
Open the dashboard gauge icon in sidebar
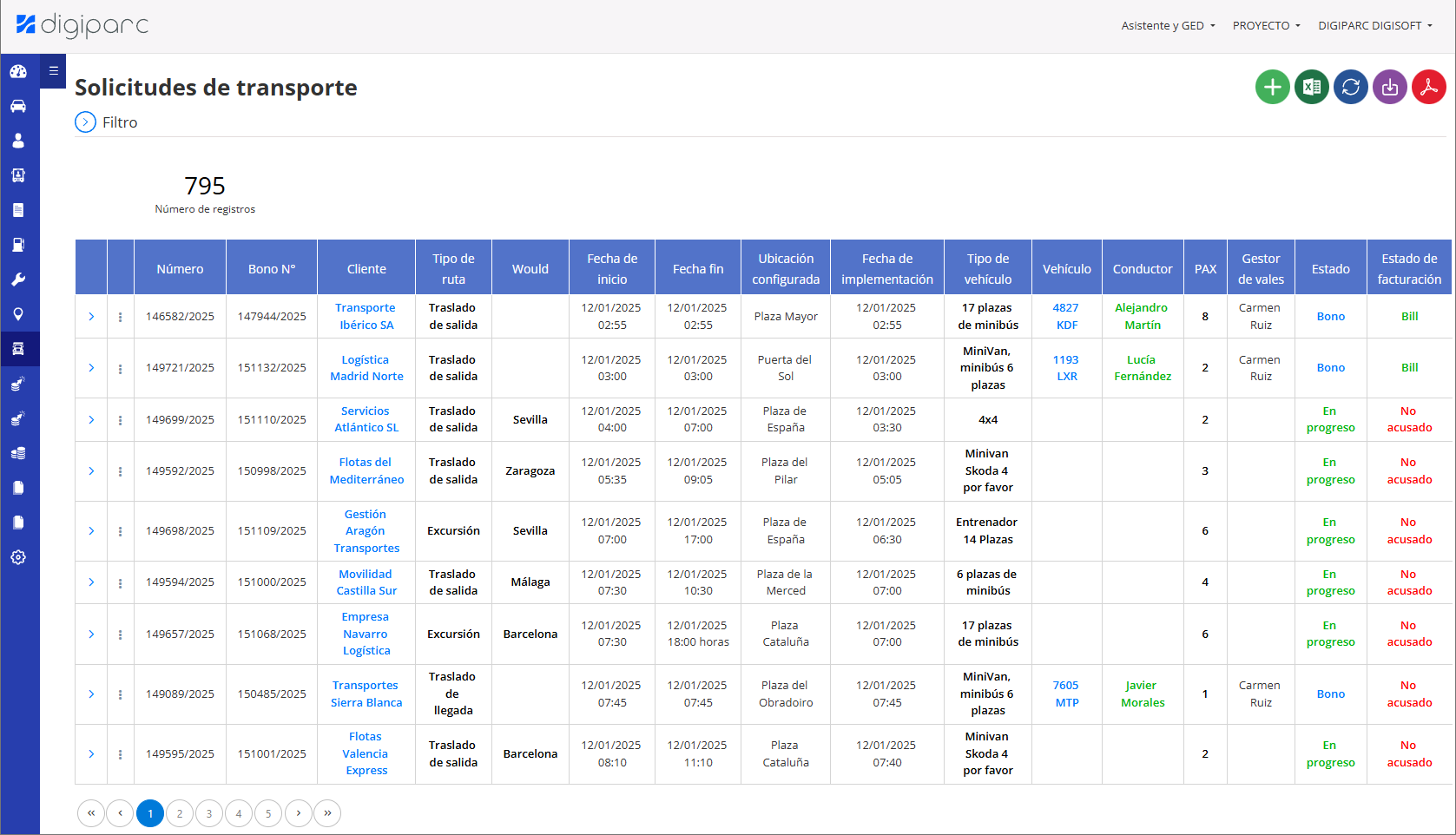coord(18,71)
